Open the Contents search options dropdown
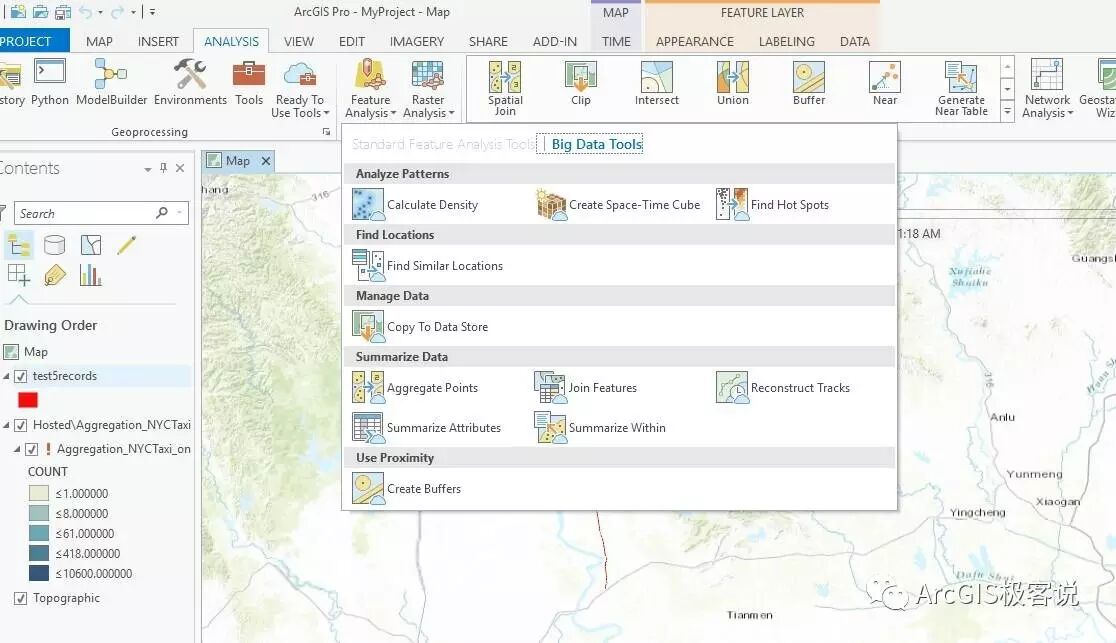Screen dimensions: 1116x643 click(x=180, y=213)
